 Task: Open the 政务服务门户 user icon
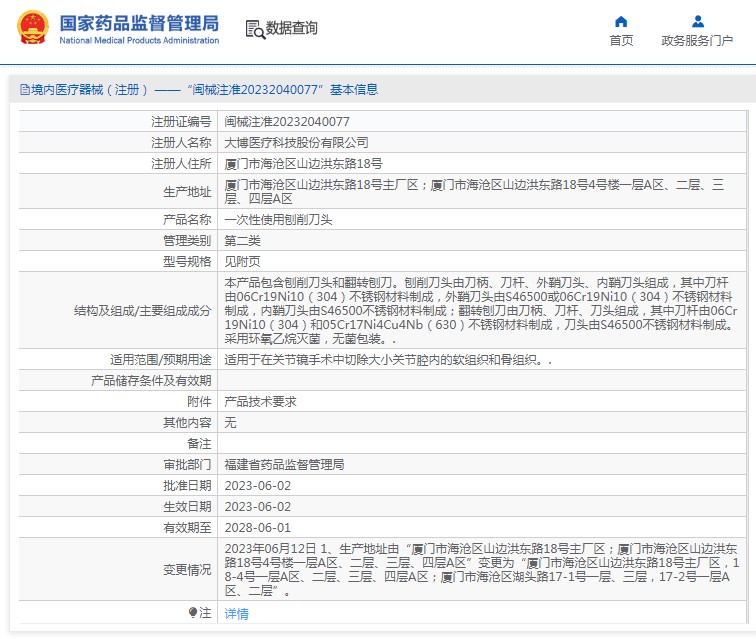[698, 22]
